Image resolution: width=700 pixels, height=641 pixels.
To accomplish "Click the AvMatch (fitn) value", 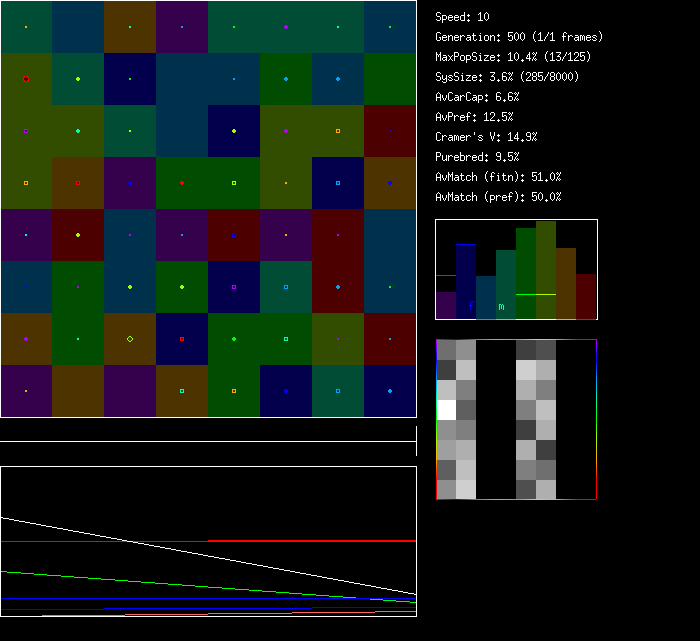I will (x=498, y=177).
